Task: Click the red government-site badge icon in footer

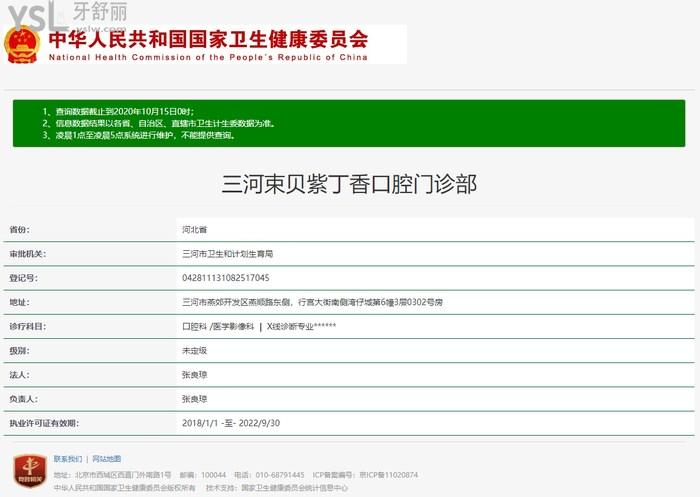Action: pyautogui.click(x=30, y=471)
